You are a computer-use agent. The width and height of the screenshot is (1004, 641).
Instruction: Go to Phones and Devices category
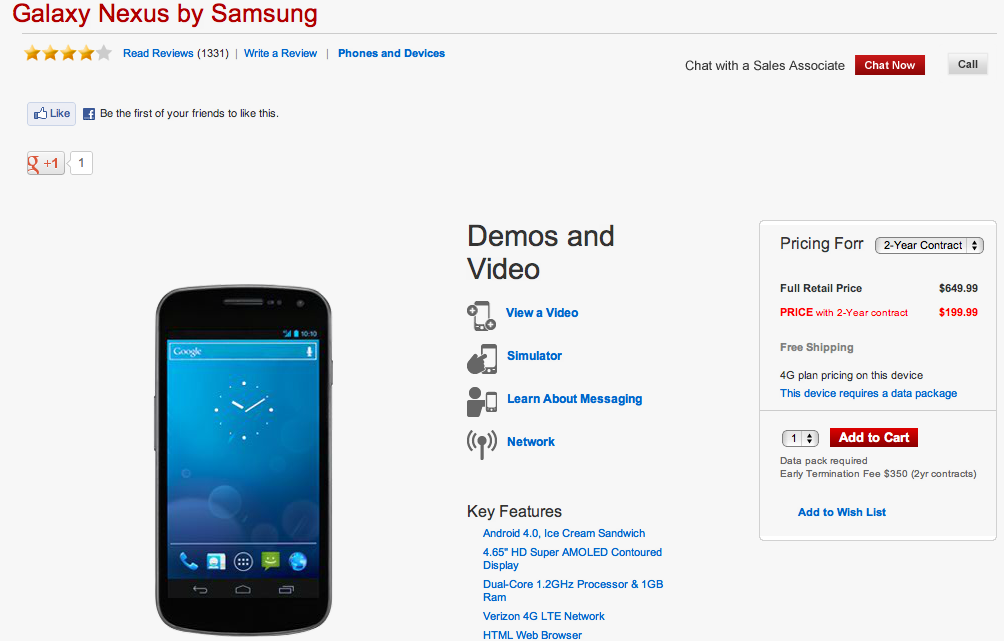coord(391,54)
